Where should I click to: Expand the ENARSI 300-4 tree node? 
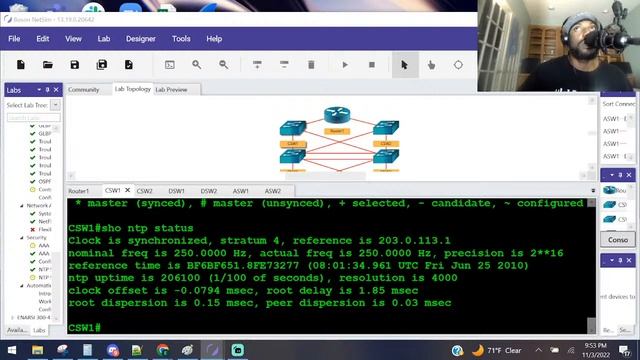(12, 317)
